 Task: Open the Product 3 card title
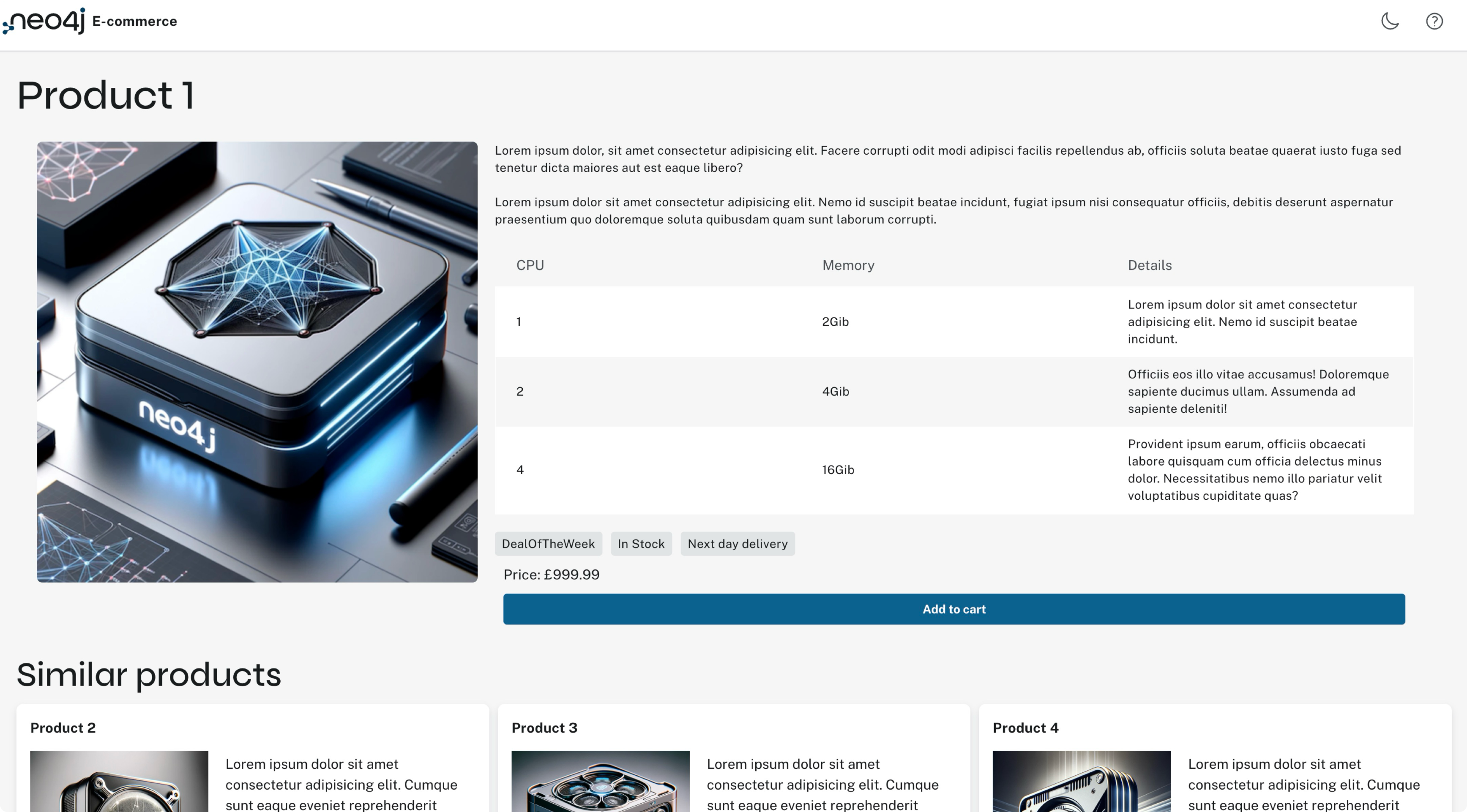(544, 728)
